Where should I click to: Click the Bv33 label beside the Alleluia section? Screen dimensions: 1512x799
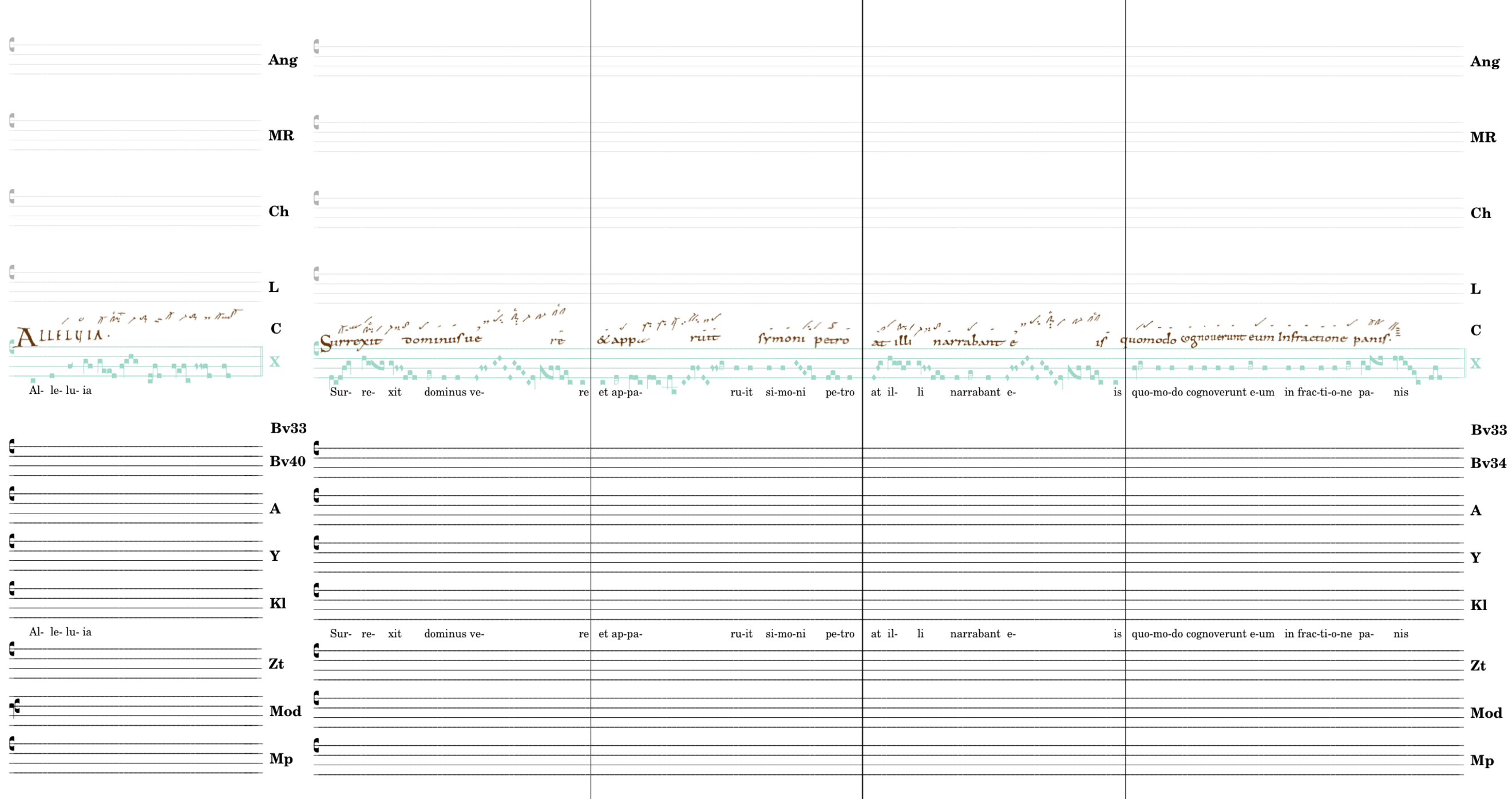pyautogui.click(x=288, y=428)
